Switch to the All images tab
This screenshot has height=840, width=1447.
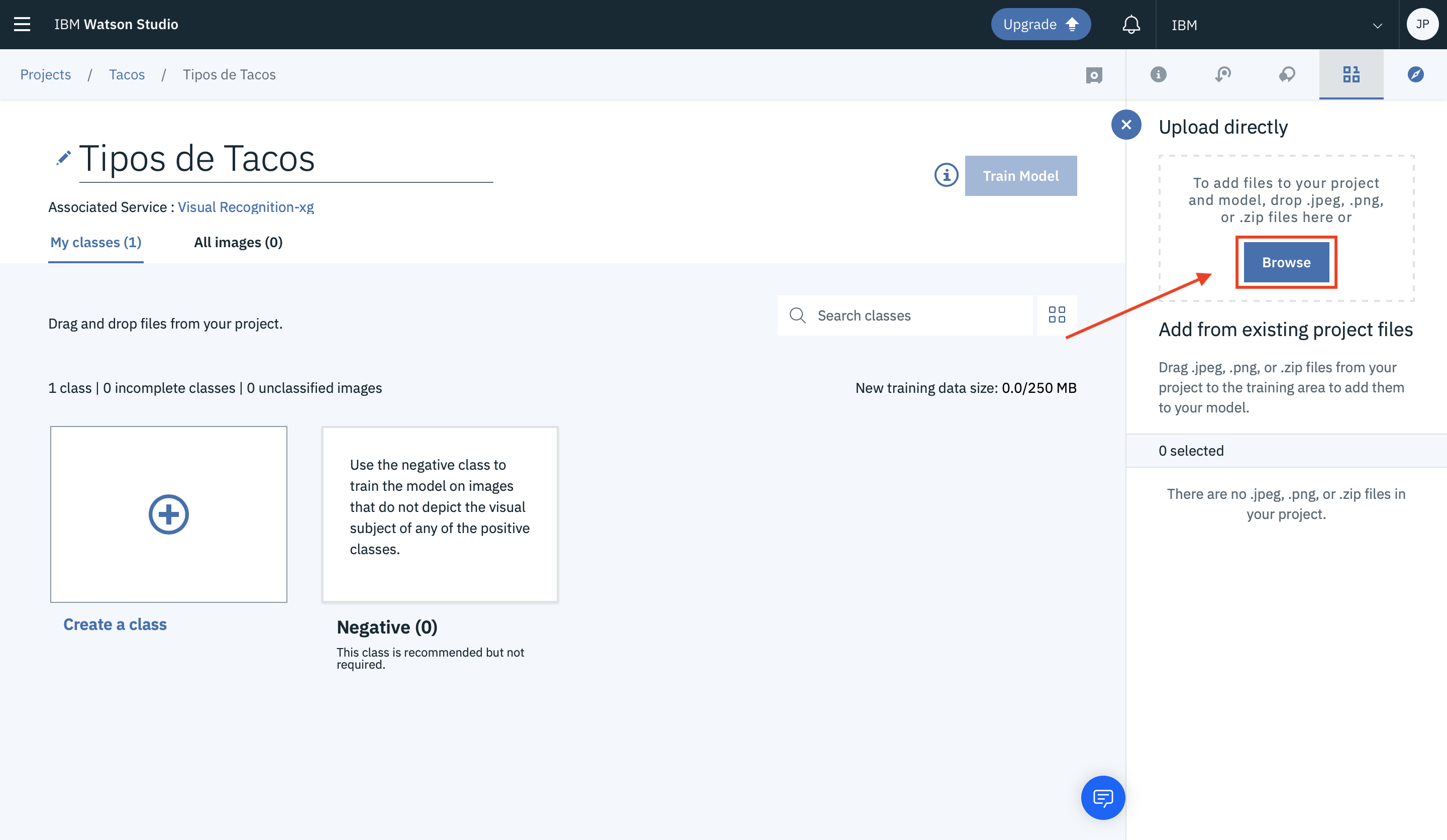tap(238, 242)
